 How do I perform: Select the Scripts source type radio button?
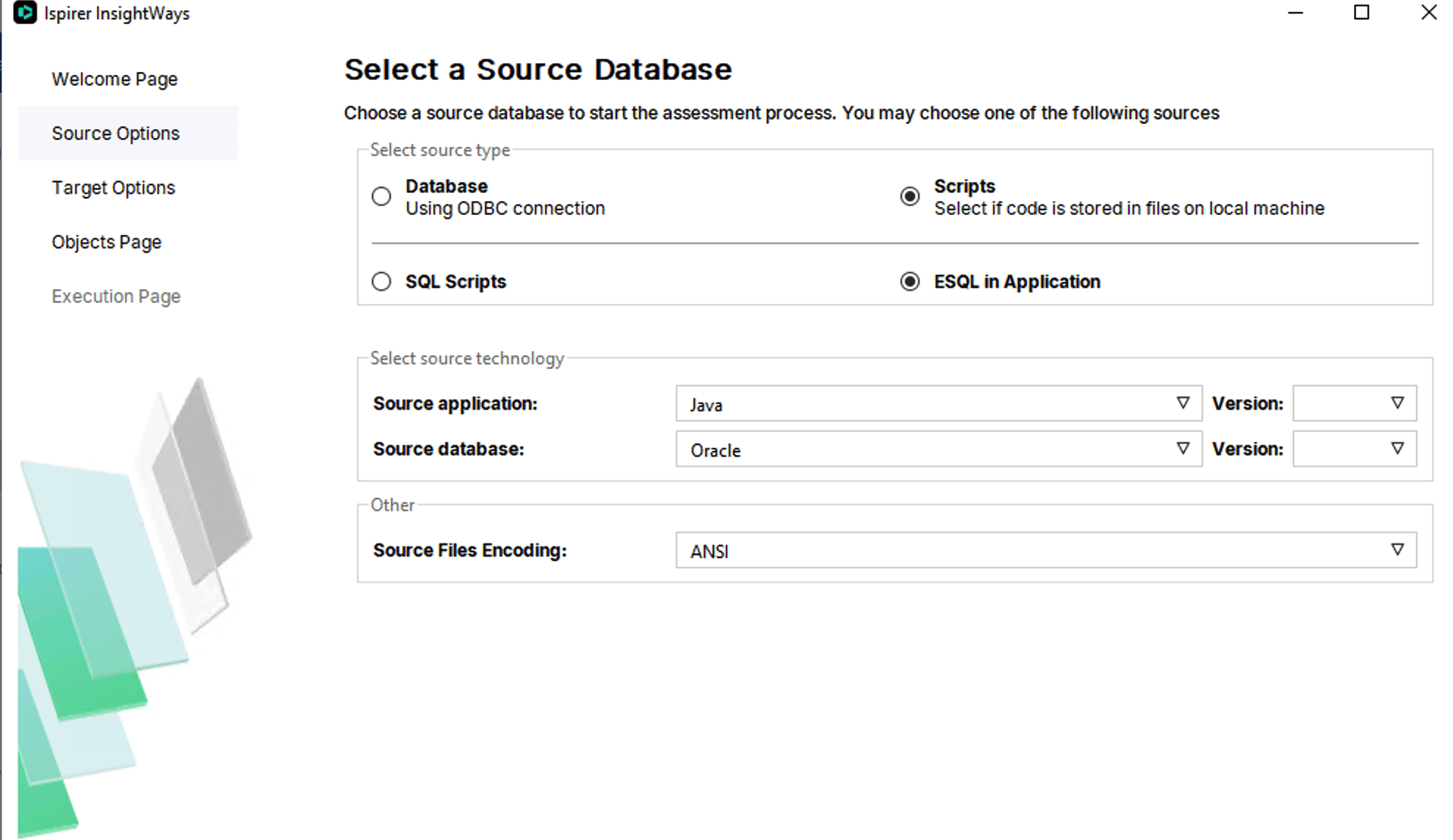point(909,197)
